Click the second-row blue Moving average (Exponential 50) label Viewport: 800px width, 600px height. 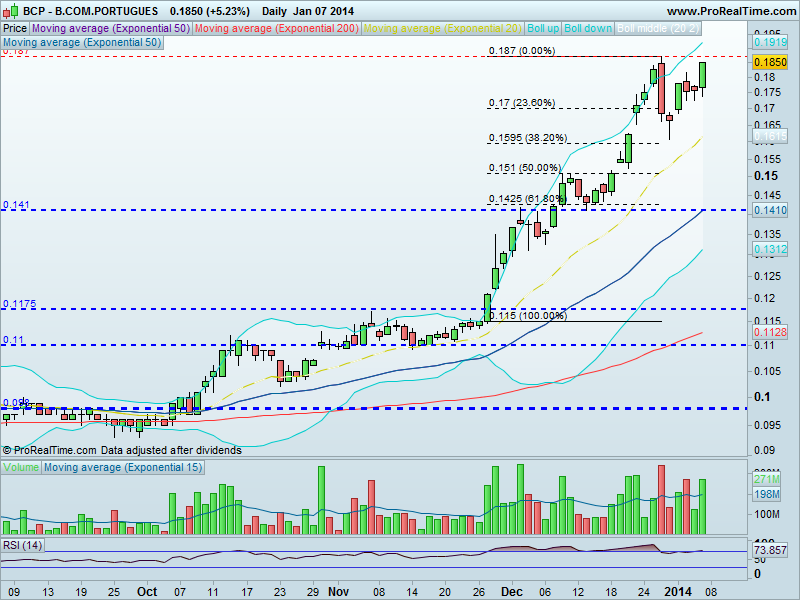tap(82, 42)
